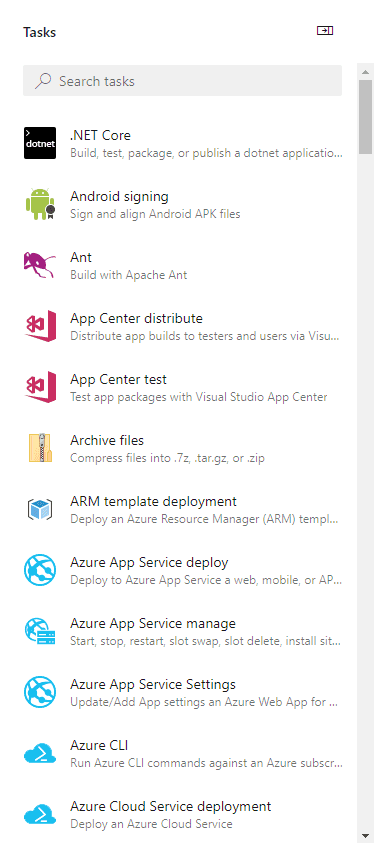Click 'Compress files into .7z' description
Viewport: 374px width, 843px height.
point(167,459)
